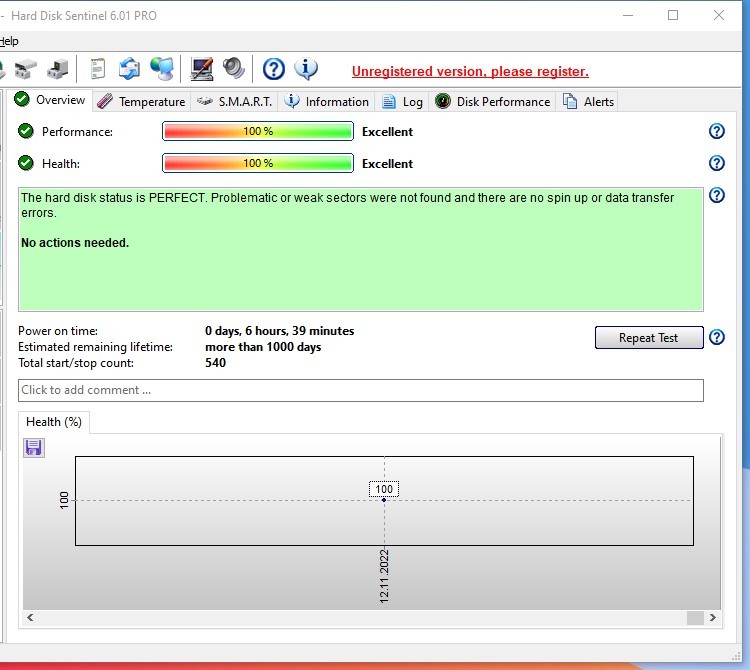The width and height of the screenshot is (750, 670).
Task: Open the Alerts tab
Action: [x=587, y=101]
